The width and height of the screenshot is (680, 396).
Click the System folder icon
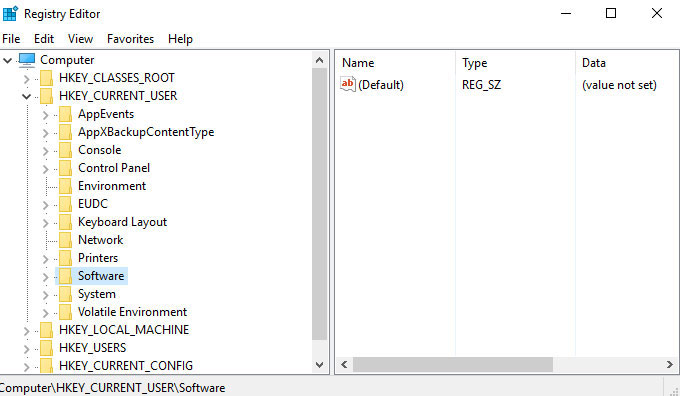65,294
